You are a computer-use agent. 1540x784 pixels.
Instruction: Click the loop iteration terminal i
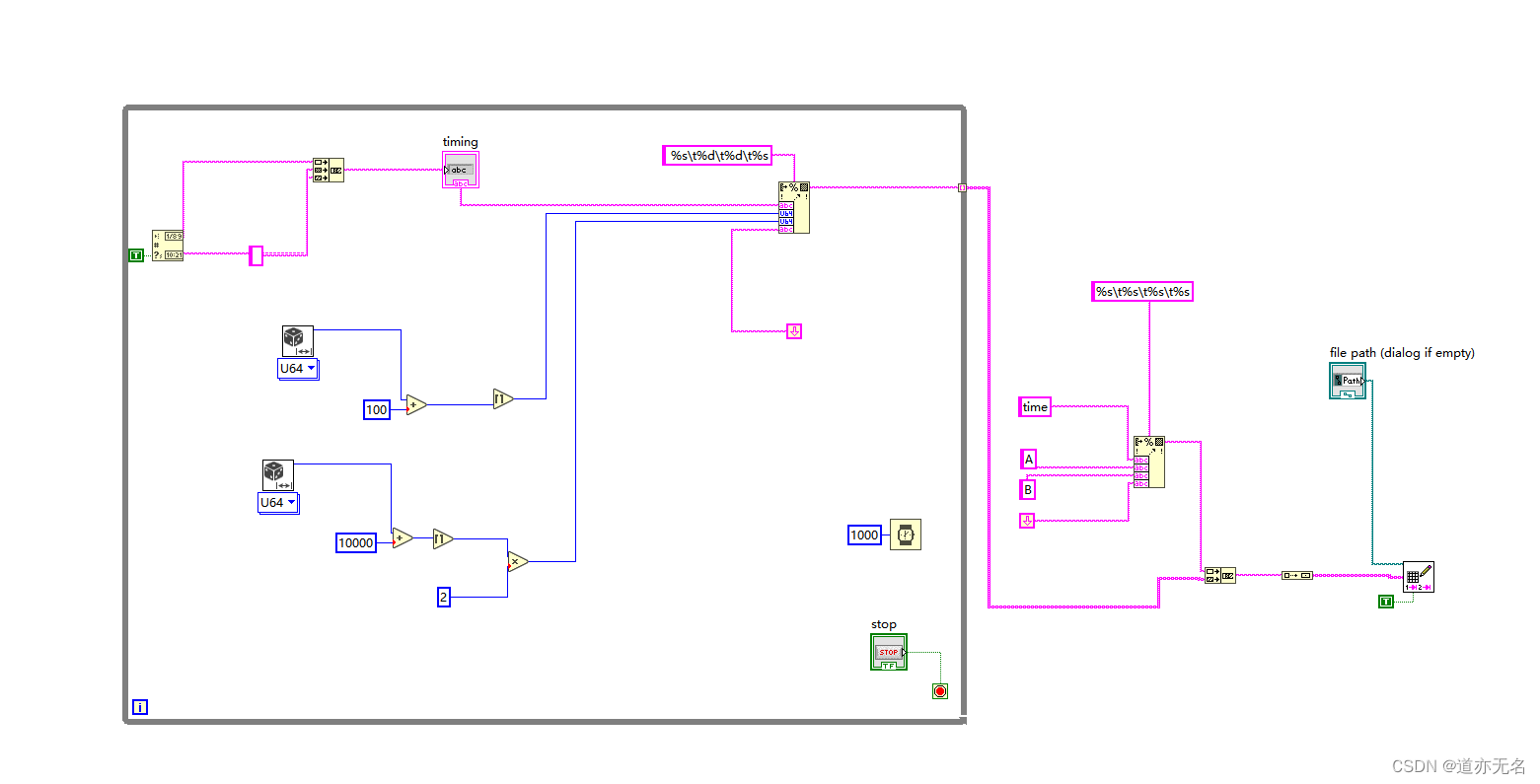[140, 707]
